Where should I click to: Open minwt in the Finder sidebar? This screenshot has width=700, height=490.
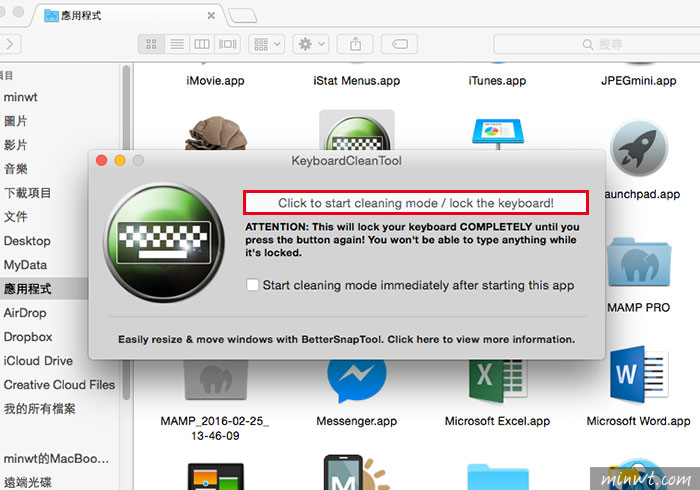pos(21,97)
